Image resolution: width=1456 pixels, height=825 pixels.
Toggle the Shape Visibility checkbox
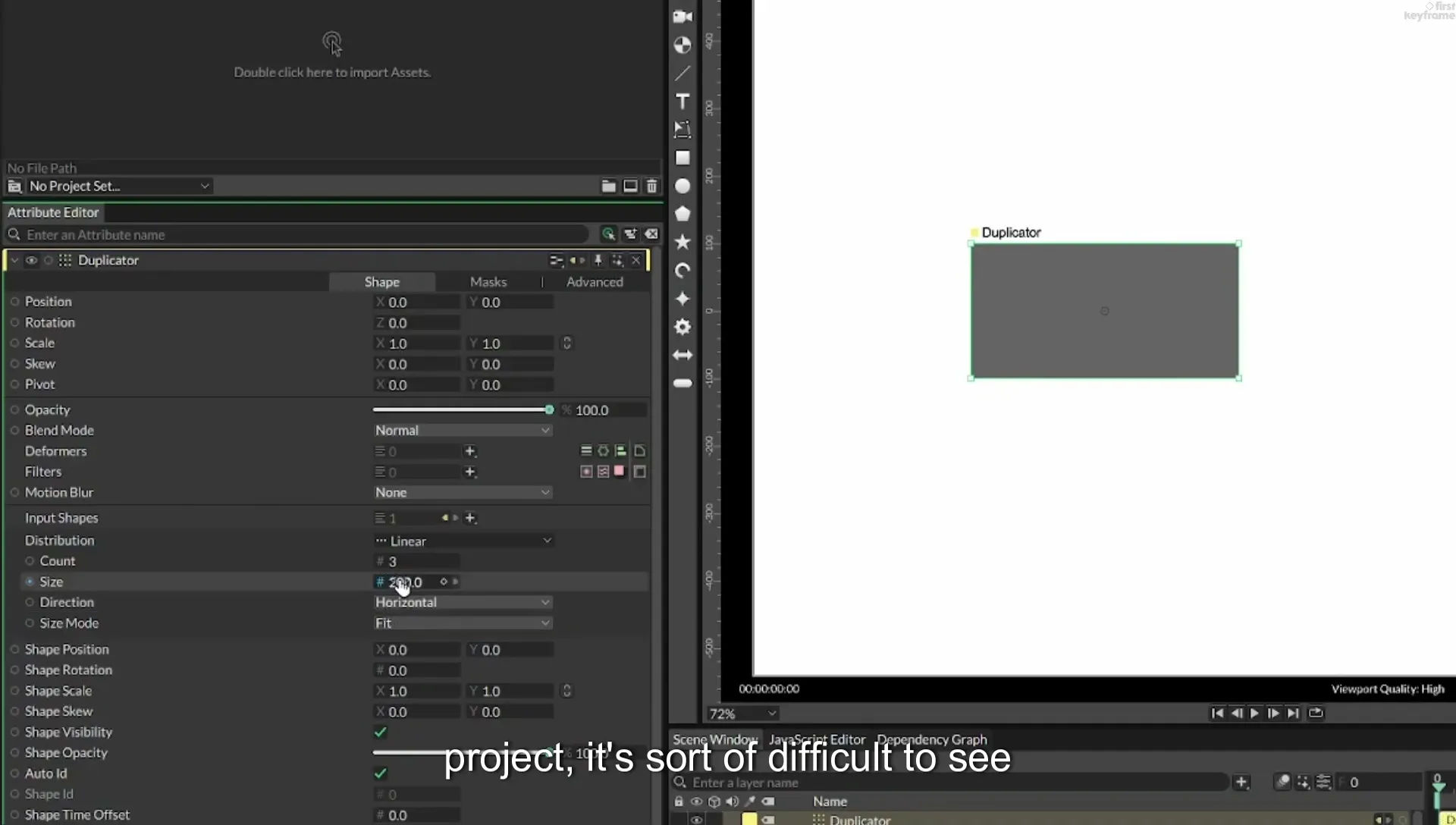click(x=381, y=732)
